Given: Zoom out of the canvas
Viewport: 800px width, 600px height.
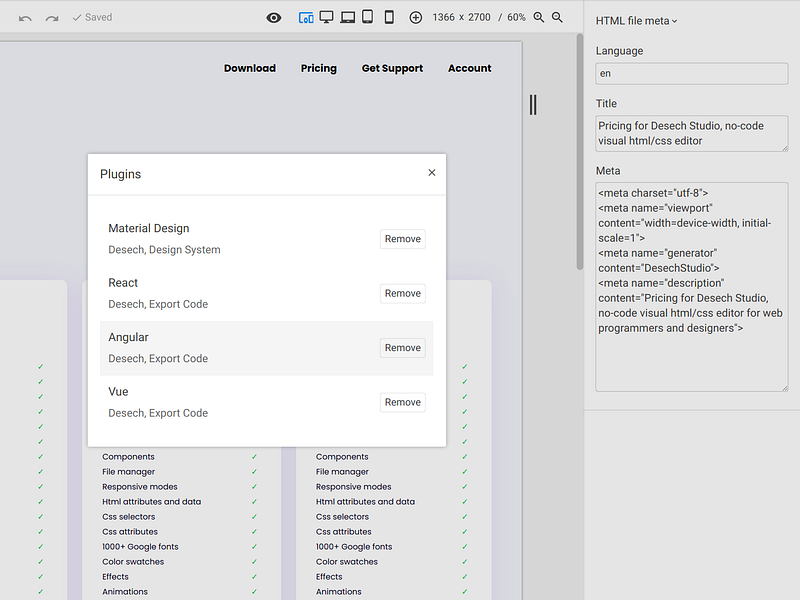Looking at the screenshot, I should click(557, 17).
